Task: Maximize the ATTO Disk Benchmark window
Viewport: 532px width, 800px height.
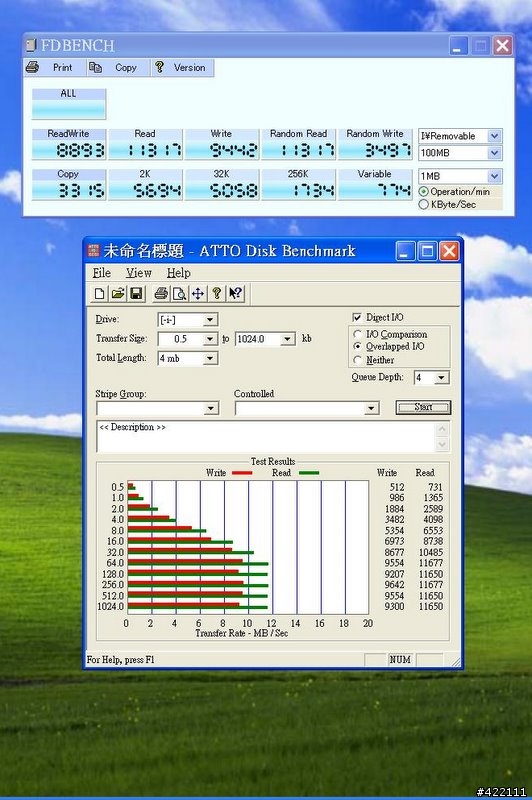Action: [x=427, y=251]
